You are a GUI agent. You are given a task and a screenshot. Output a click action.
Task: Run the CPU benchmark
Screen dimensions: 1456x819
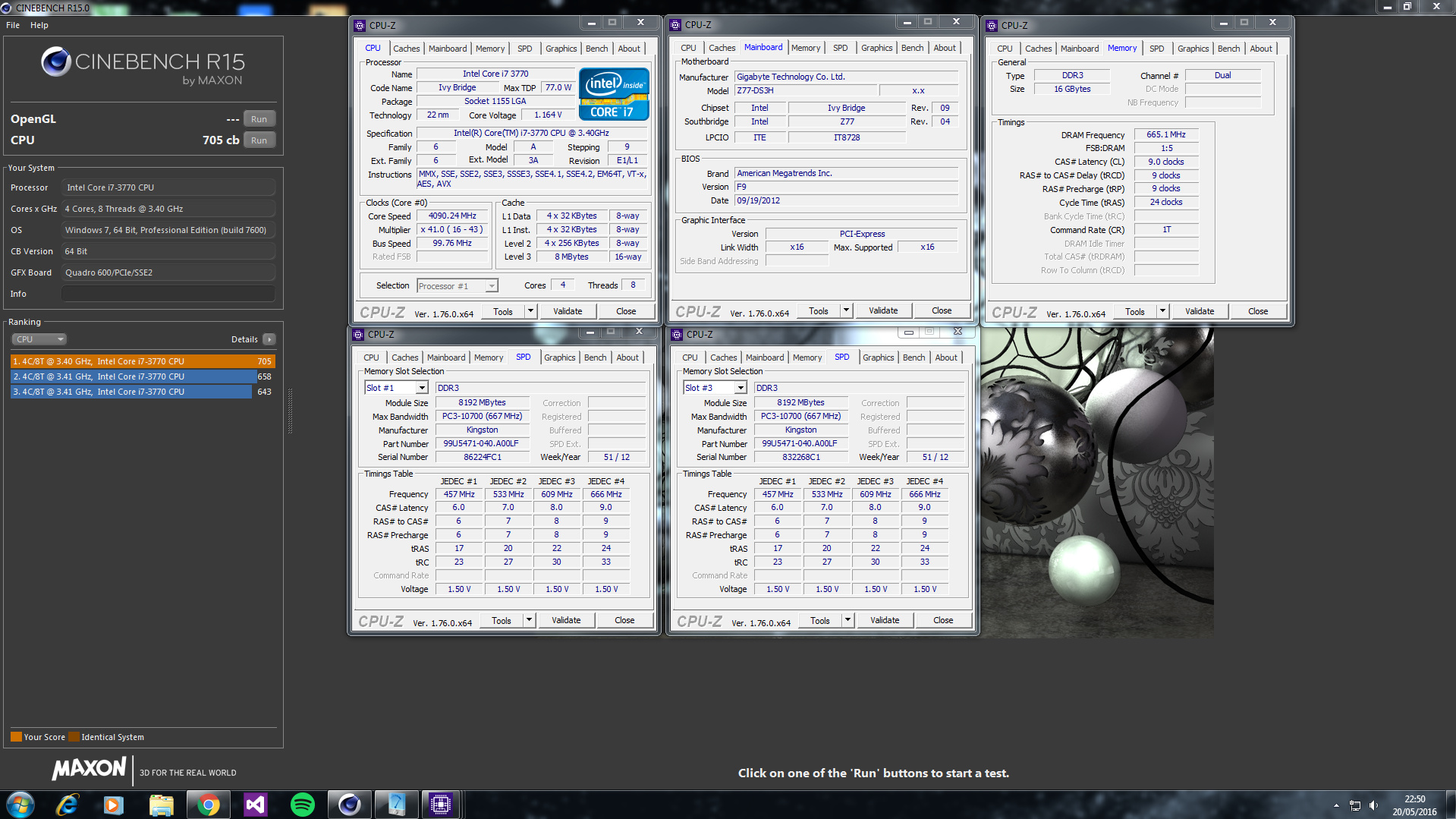click(x=259, y=140)
